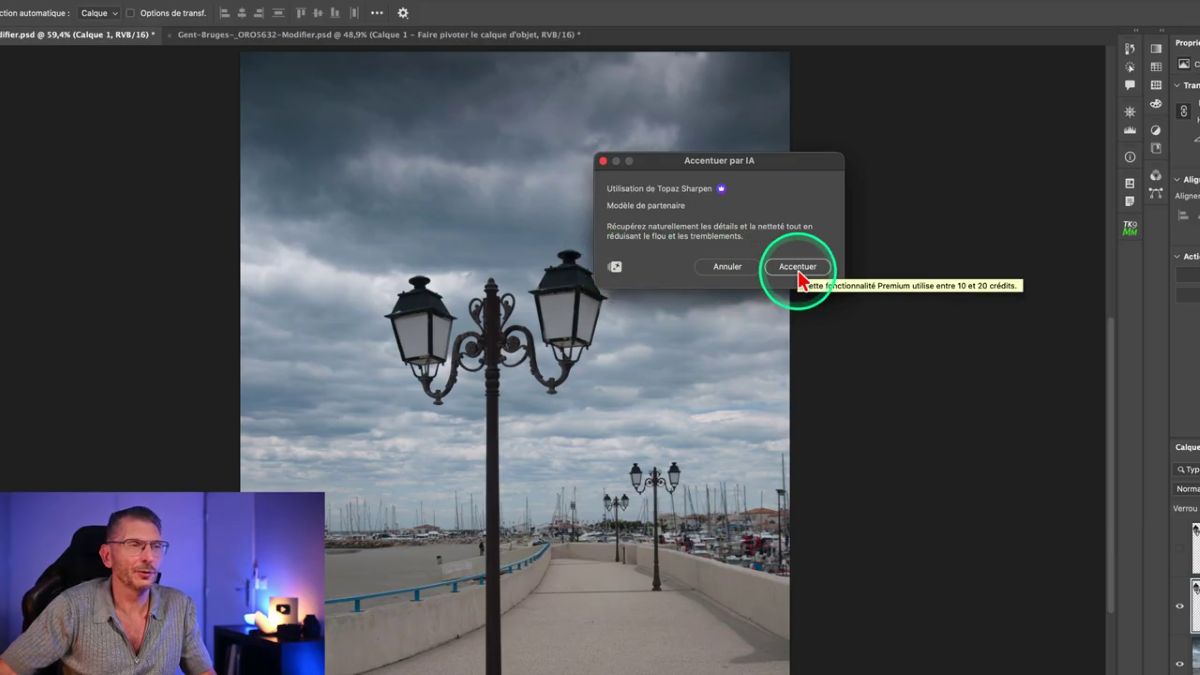This screenshot has height=675, width=1200.
Task: Click Annuler in Accentuer par IA dialog
Action: 727,266
